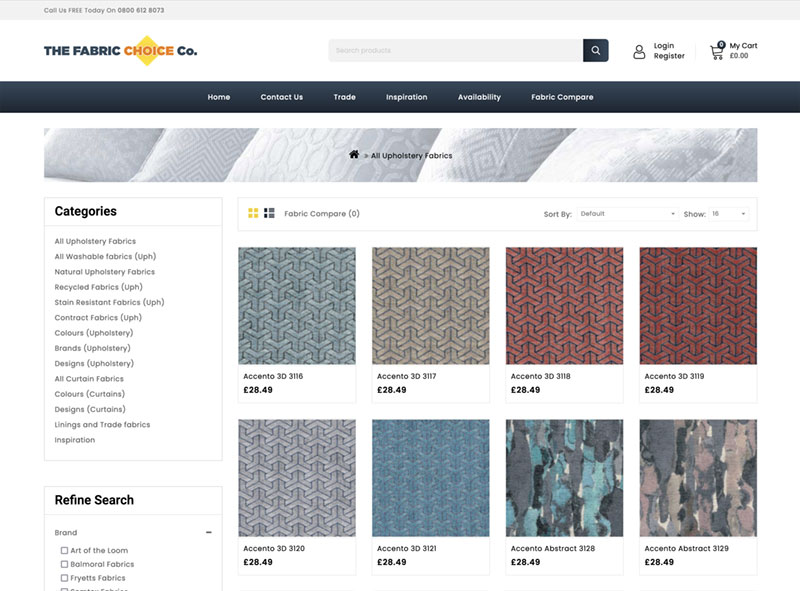Select Natural Upholstery Fabrics category
Image resolution: width=800 pixels, height=591 pixels.
pyautogui.click(x=105, y=272)
